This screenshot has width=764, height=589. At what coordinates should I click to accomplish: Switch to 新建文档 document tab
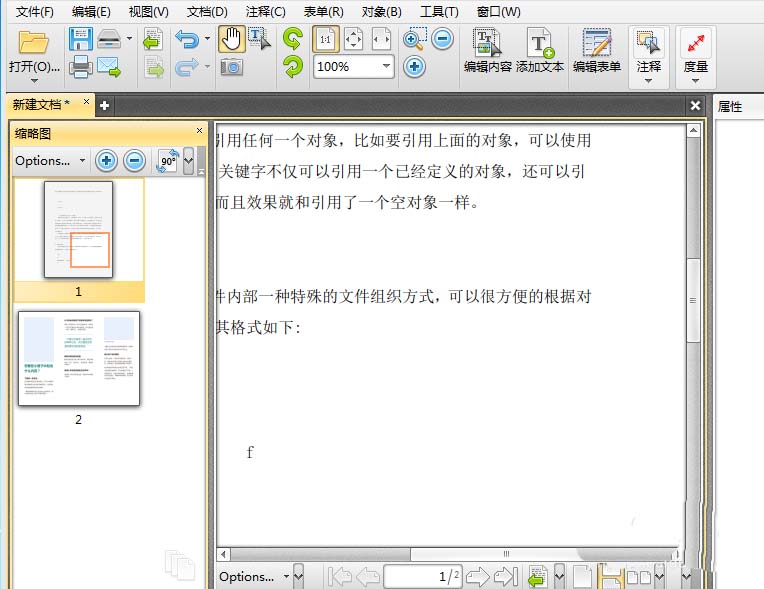click(x=40, y=104)
